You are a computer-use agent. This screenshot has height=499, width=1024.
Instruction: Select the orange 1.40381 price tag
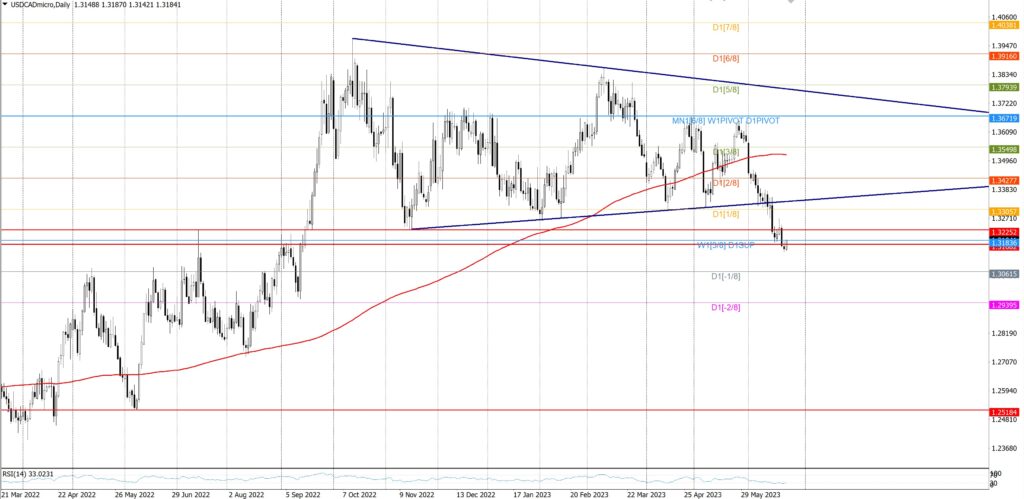(x=1003, y=26)
